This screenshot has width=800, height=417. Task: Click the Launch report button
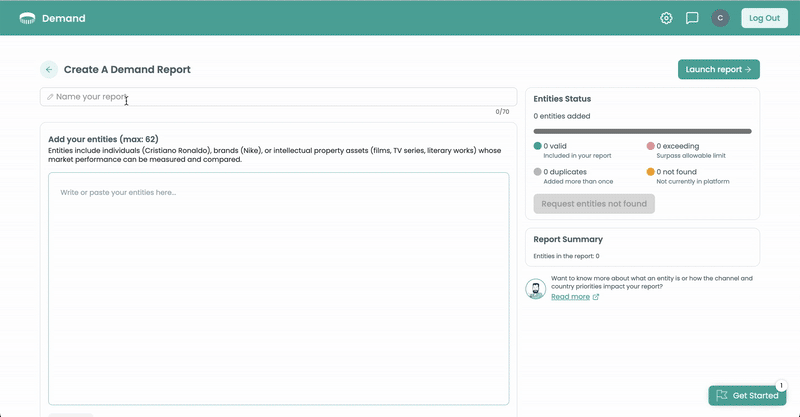pyautogui.click(x=718, y=69)
